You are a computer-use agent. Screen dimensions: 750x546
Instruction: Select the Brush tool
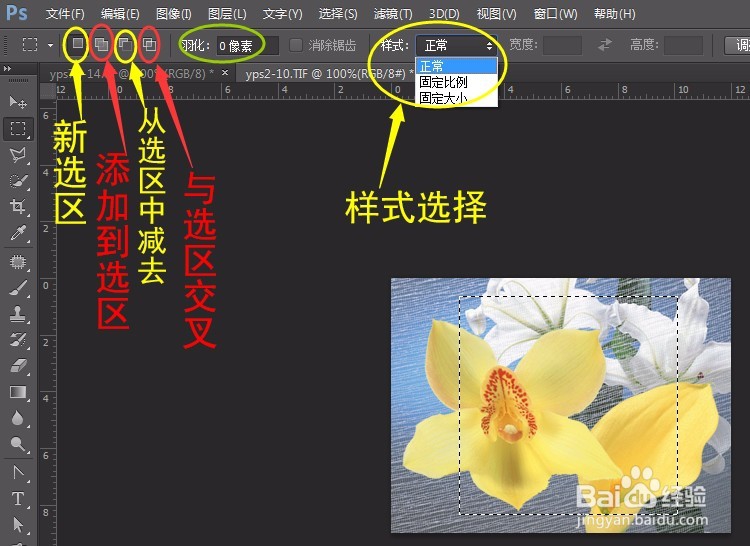(x=18, y=288)
